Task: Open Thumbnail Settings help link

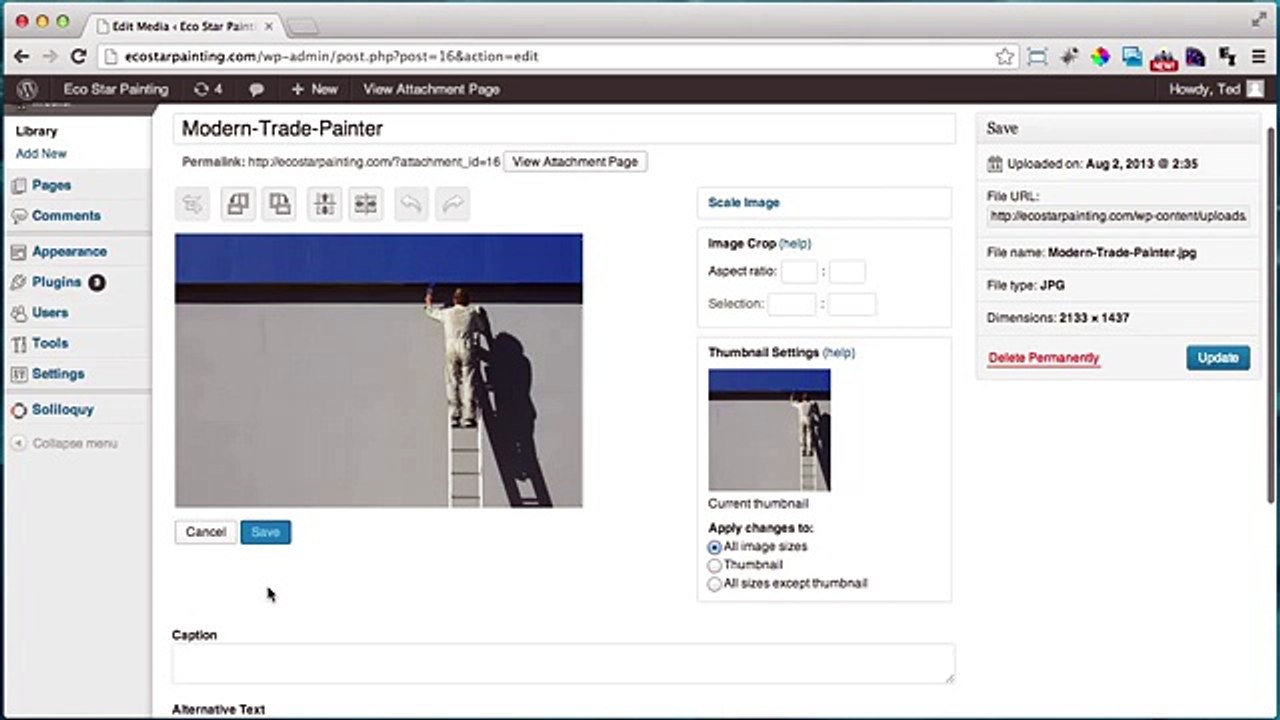Action: click(x=839, y=352)
